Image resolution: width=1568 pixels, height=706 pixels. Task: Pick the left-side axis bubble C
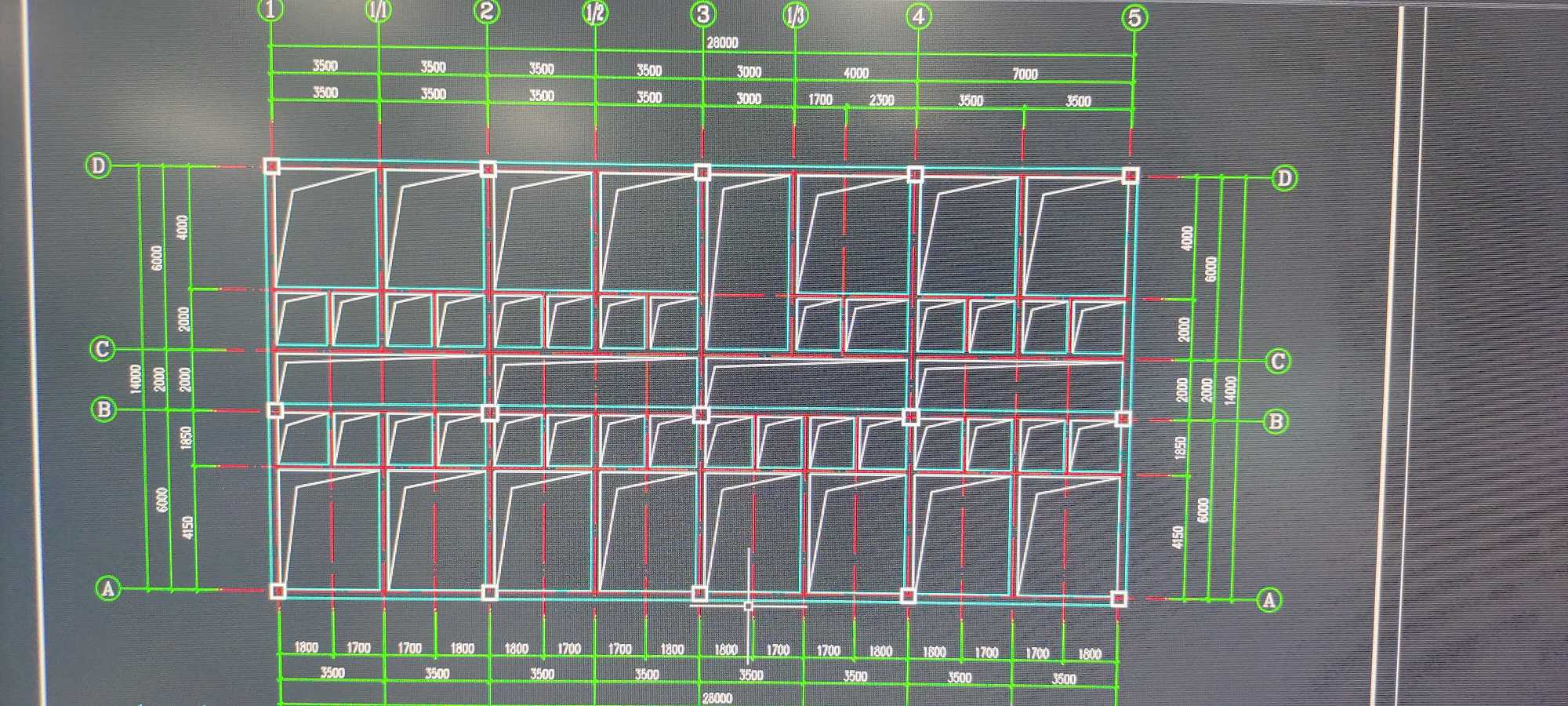click(x=102, y=348)
